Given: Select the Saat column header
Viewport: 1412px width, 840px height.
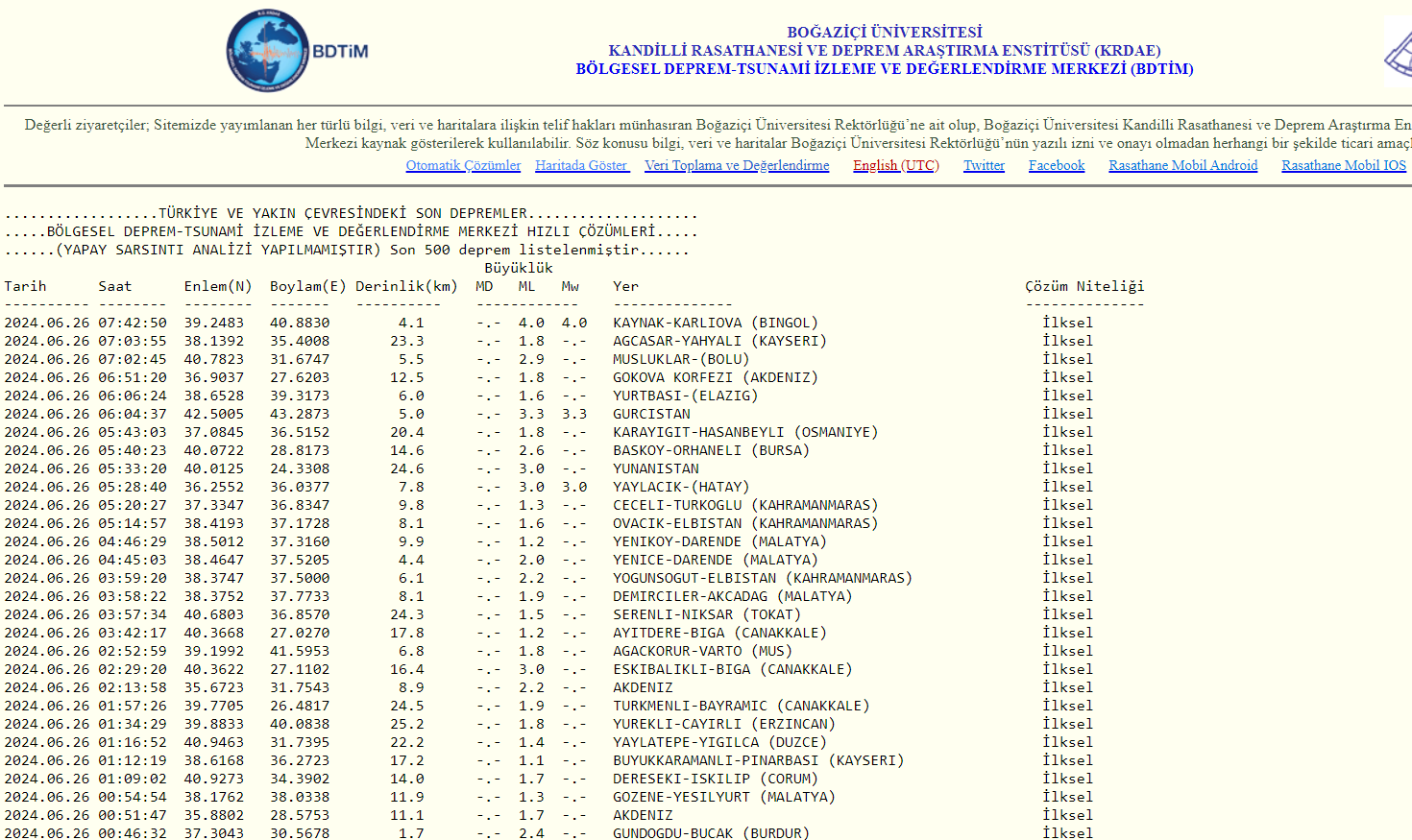Looking at the screenshot, I should (115, 286).
